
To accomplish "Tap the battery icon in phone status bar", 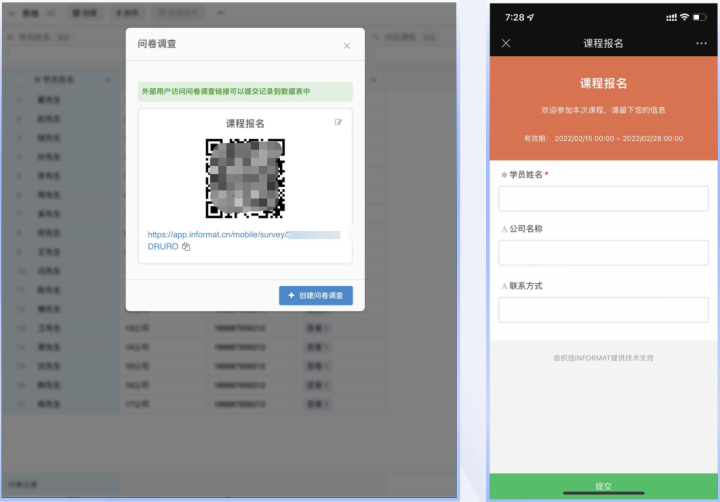I will (699, 17).
